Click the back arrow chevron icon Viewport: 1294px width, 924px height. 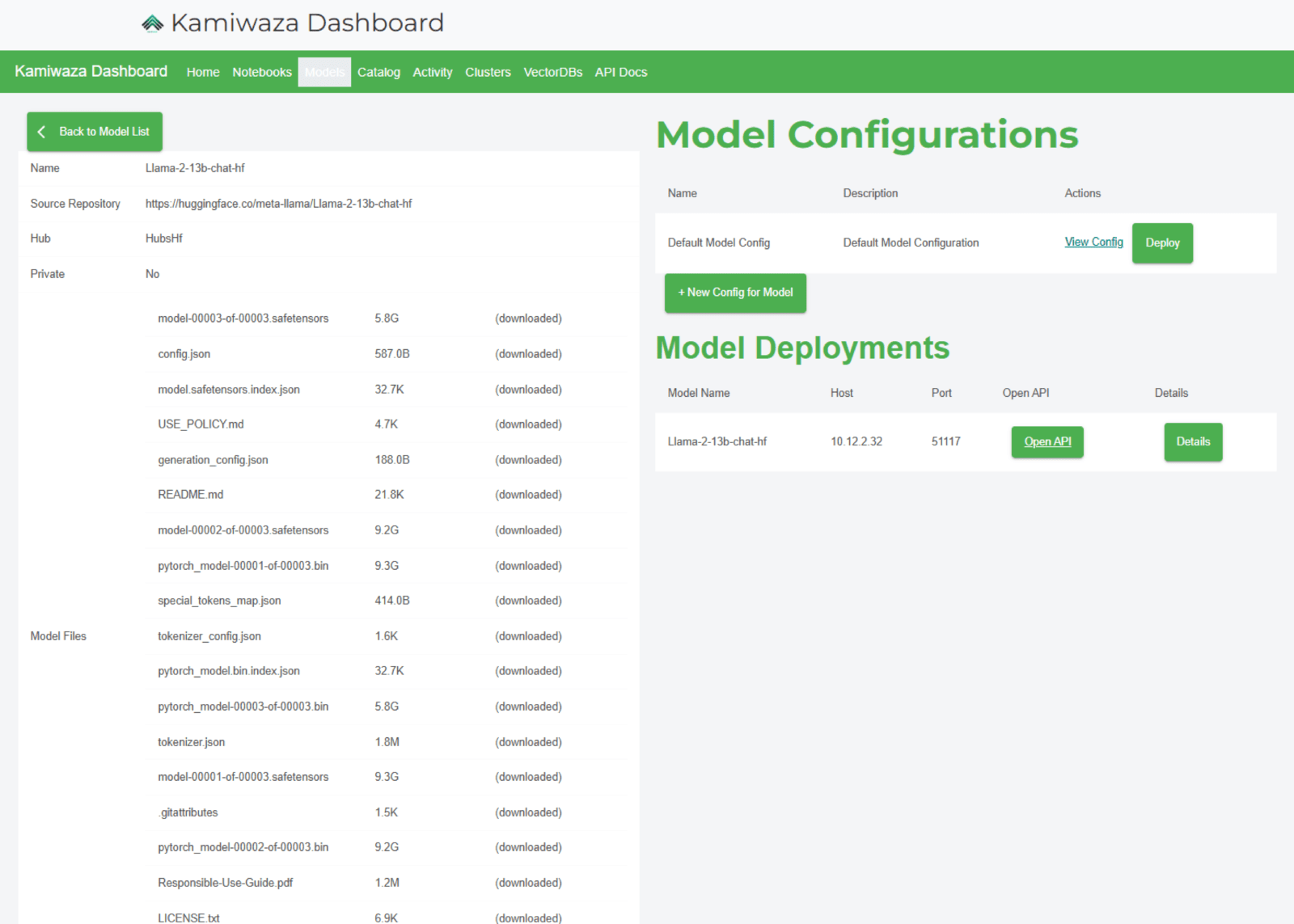(42, 132)
